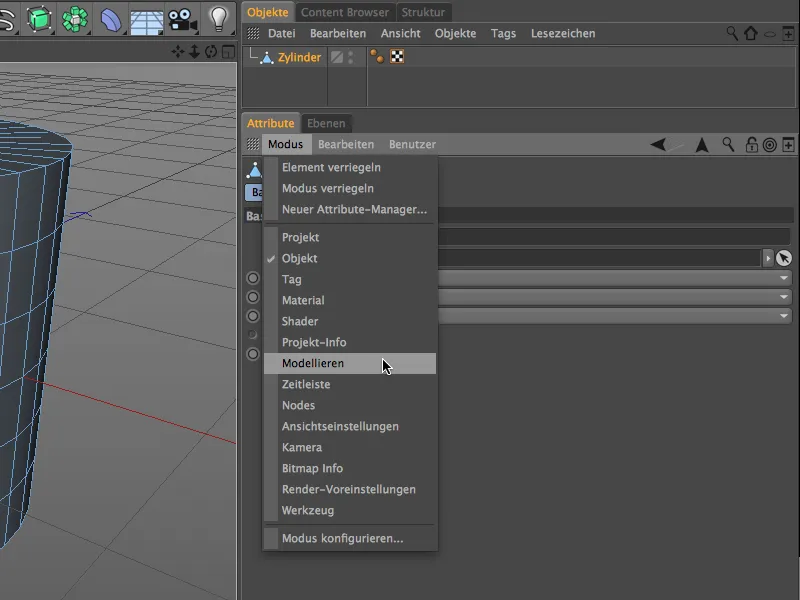
Task: Choose Neuer Attribute-Manager...
Action: click(350, 209)
